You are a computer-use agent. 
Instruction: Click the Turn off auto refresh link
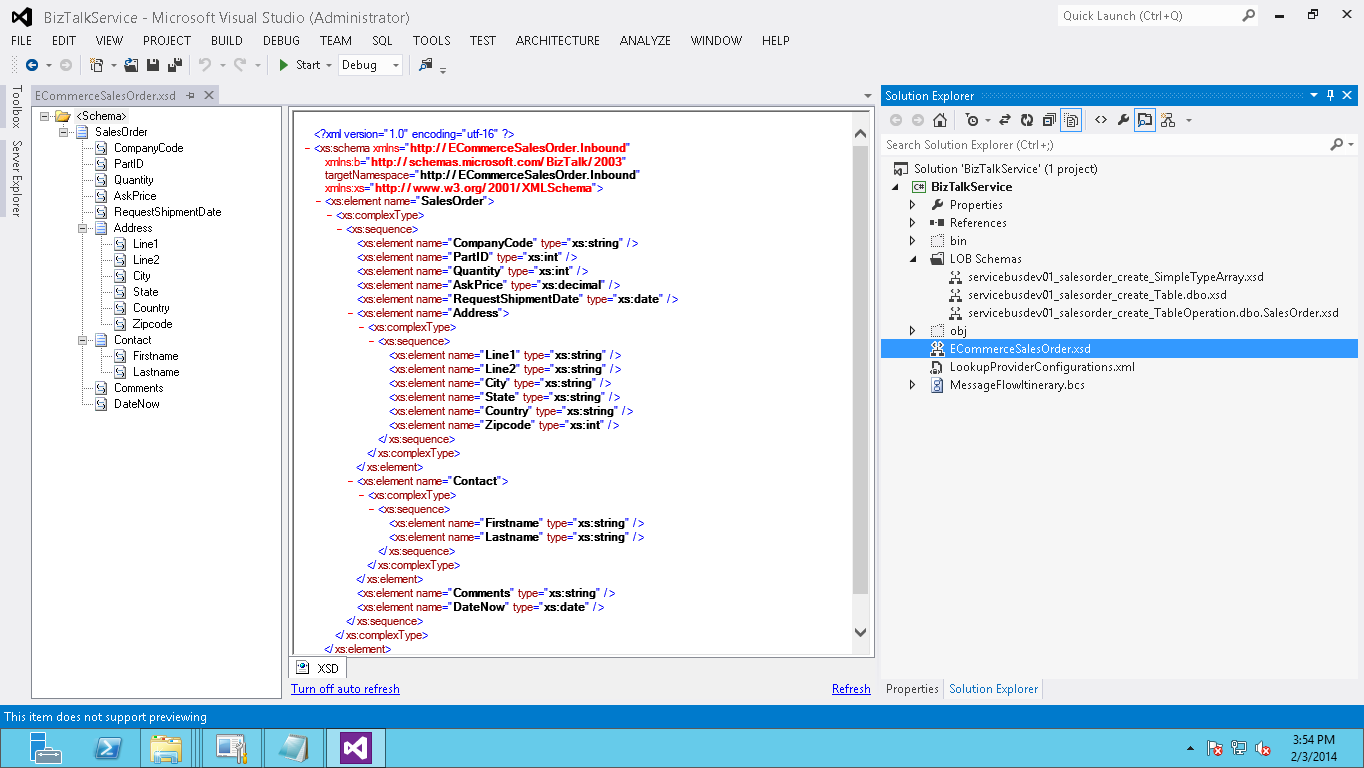point(345,689)
